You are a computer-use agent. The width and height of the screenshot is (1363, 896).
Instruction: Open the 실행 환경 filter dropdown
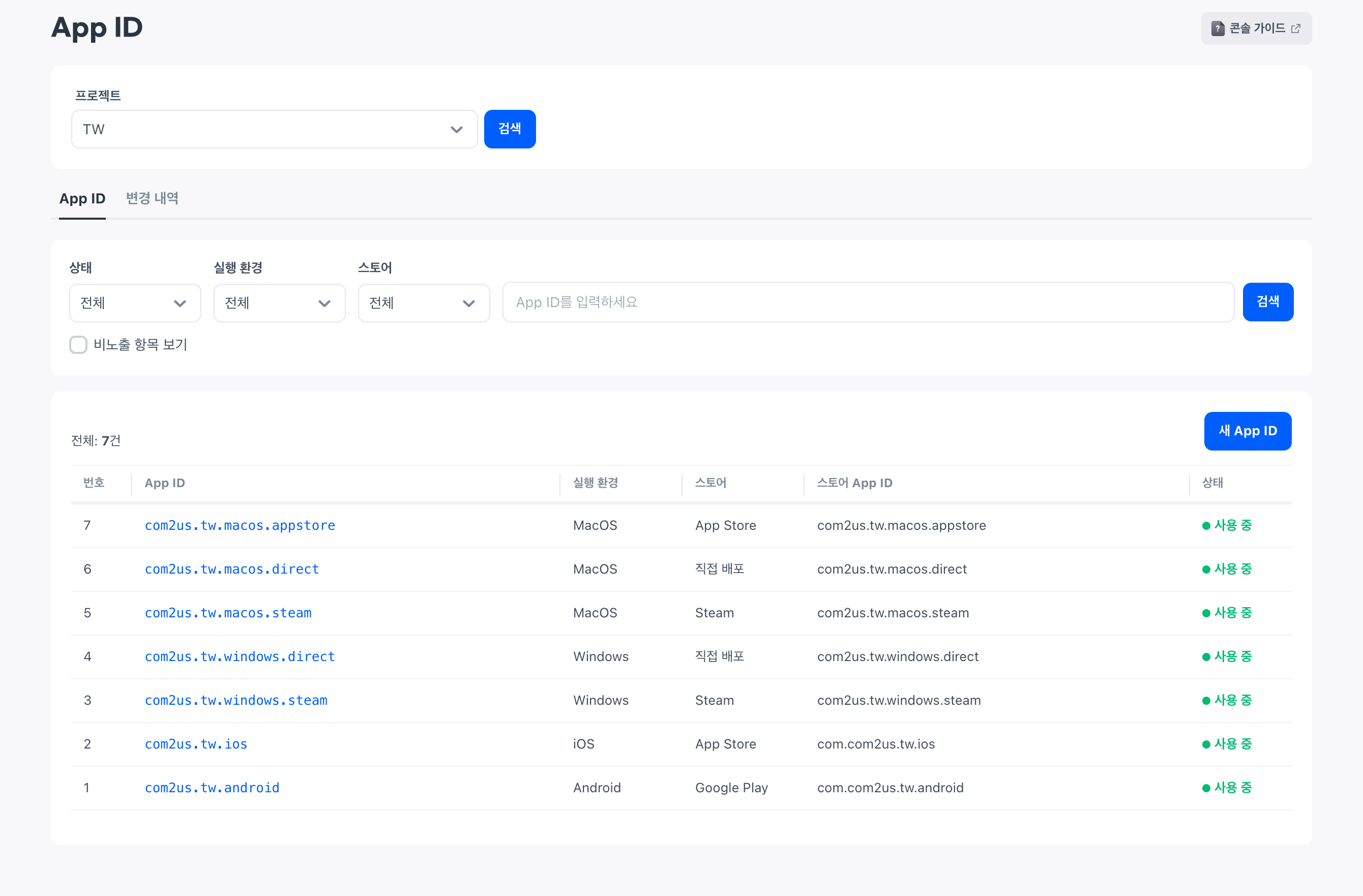tap(280, 303)
